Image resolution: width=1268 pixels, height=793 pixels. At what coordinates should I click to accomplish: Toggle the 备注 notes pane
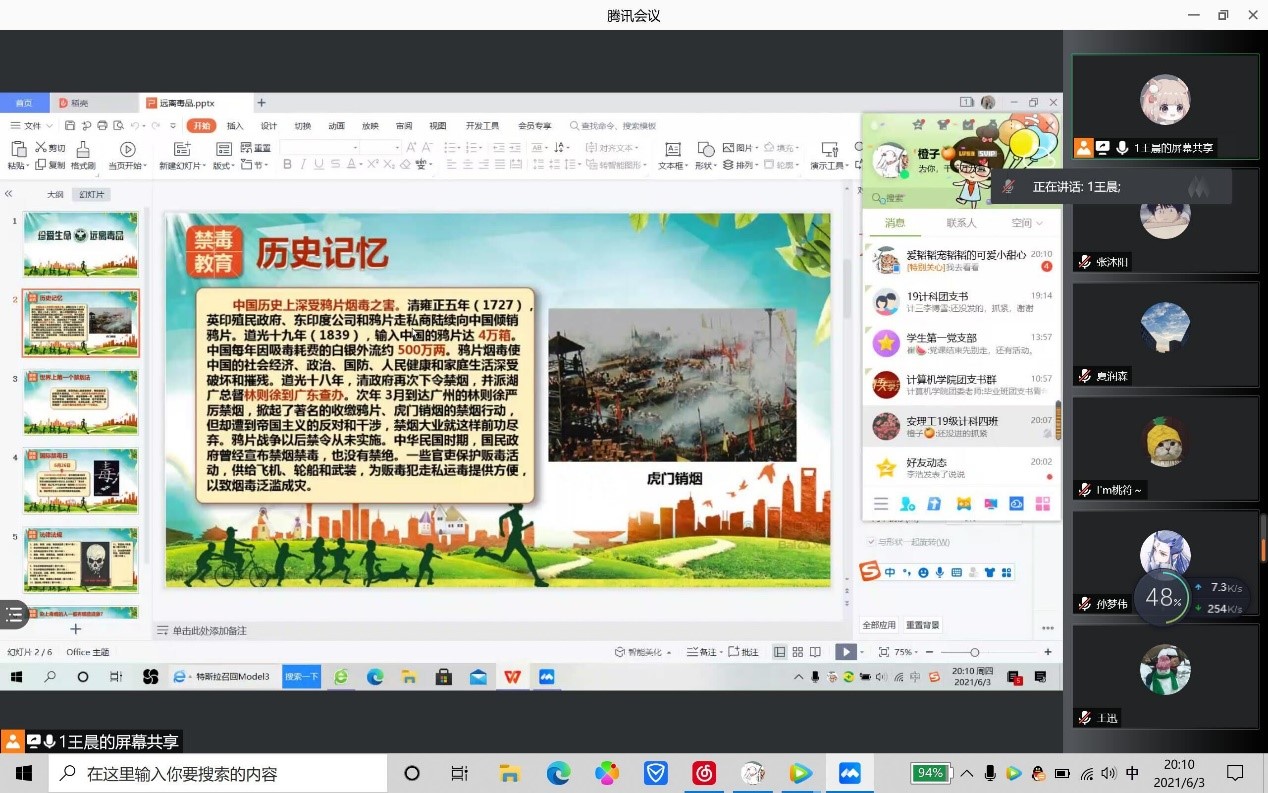(x=702, y=652)
